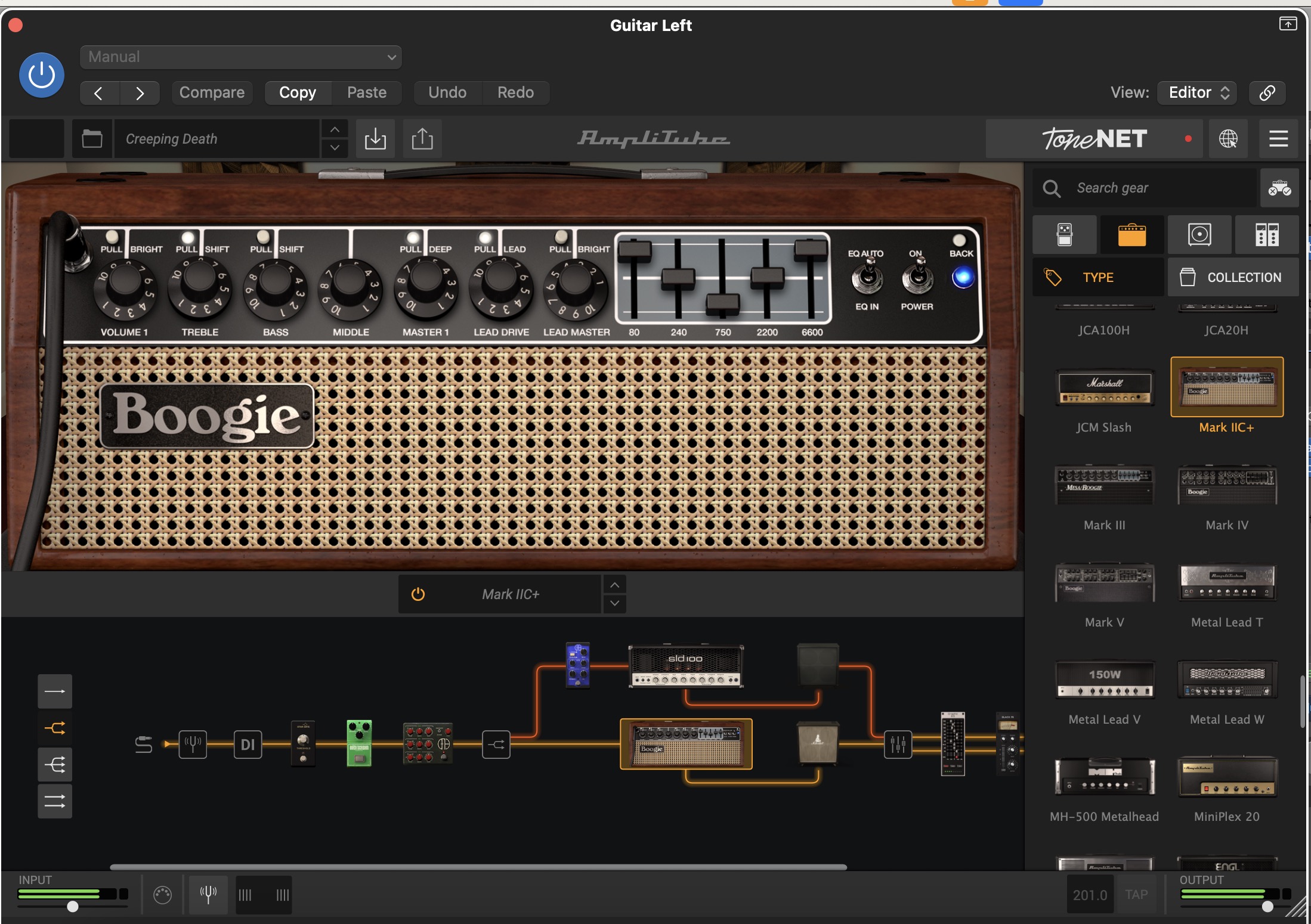Image resolution: width=1311 pixels, height=924 pixels.
Task: Go to previous preset arrow
Action: (x=100, y=93)
